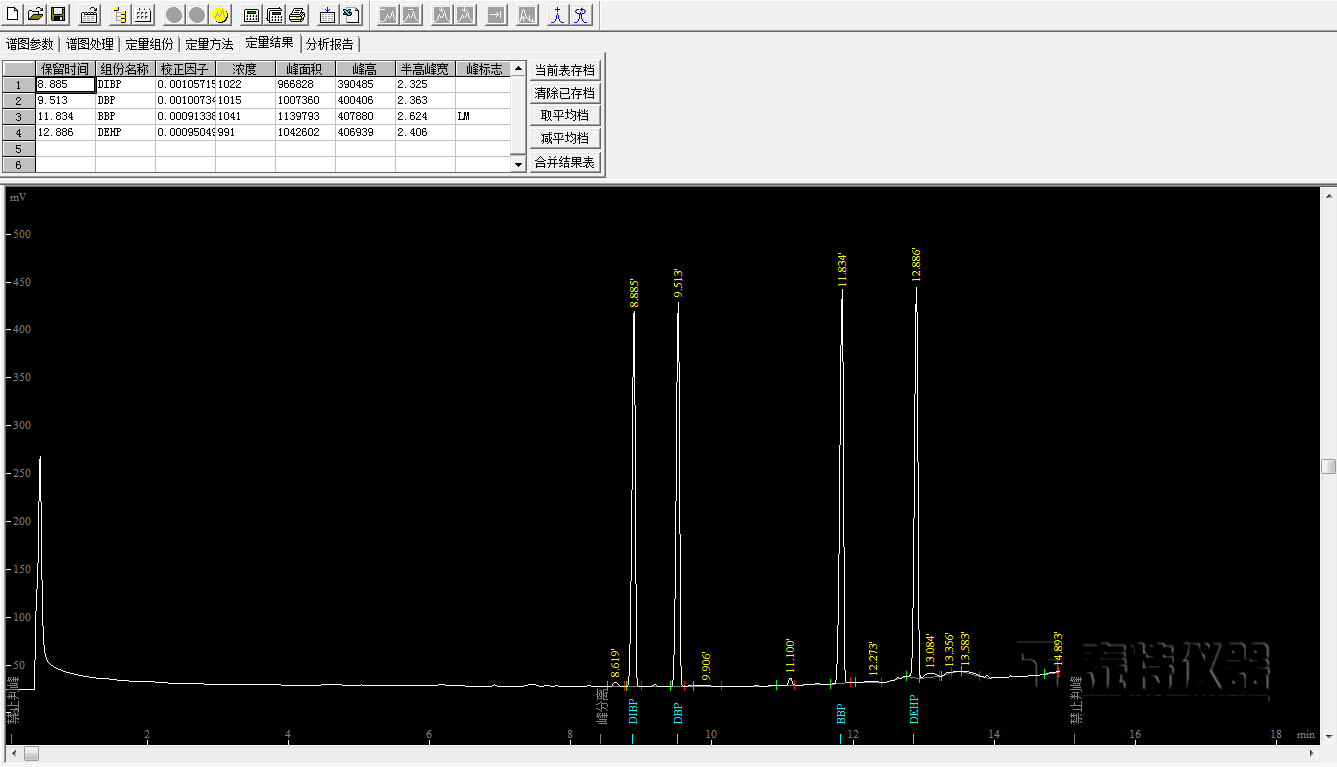1337x767 pixels.
Task: Select the 定量方法 tab
Action: [209, 44]
